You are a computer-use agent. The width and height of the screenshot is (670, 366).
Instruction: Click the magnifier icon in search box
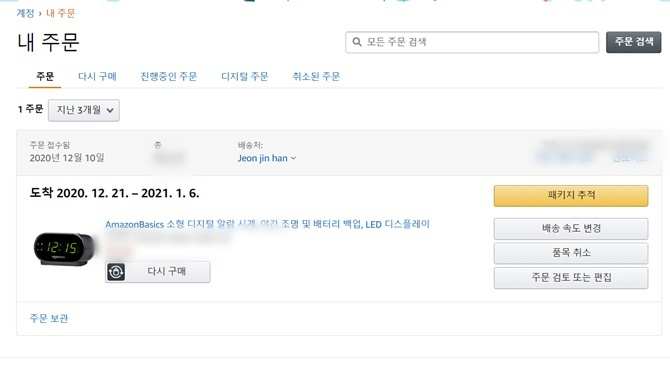click(x=356, y=42)
